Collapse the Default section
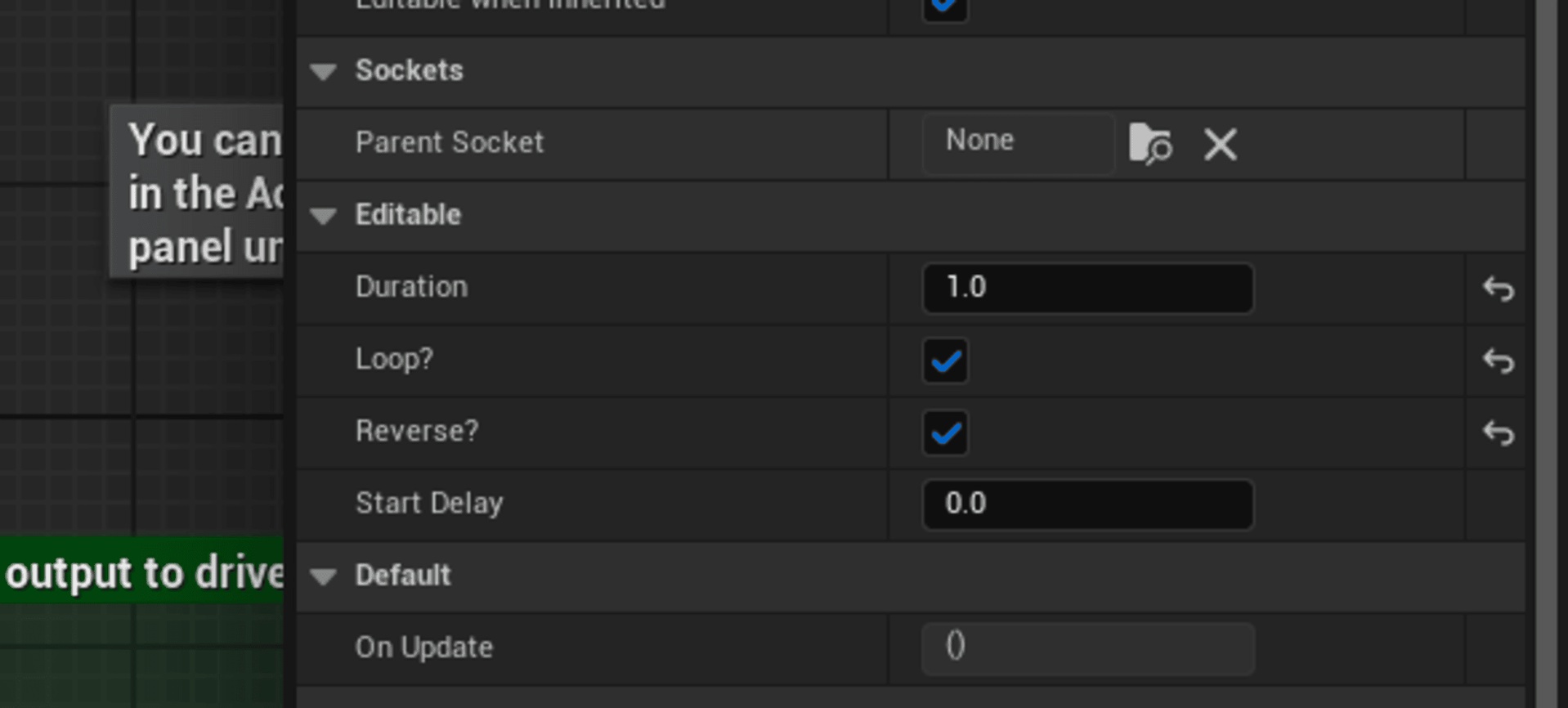Screen dimensions: 1568x708 coord(324,576)
